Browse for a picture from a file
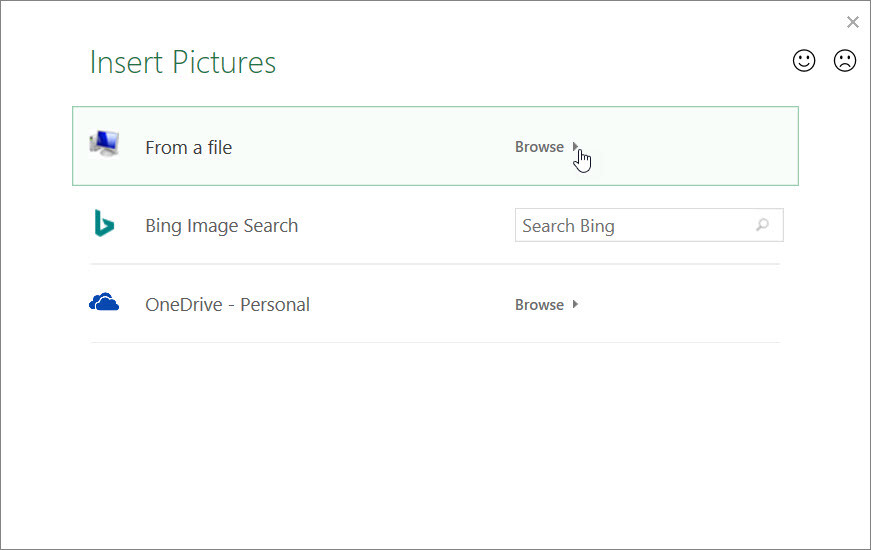This screenshot has width=871, height=550. (x=539, y=147)
